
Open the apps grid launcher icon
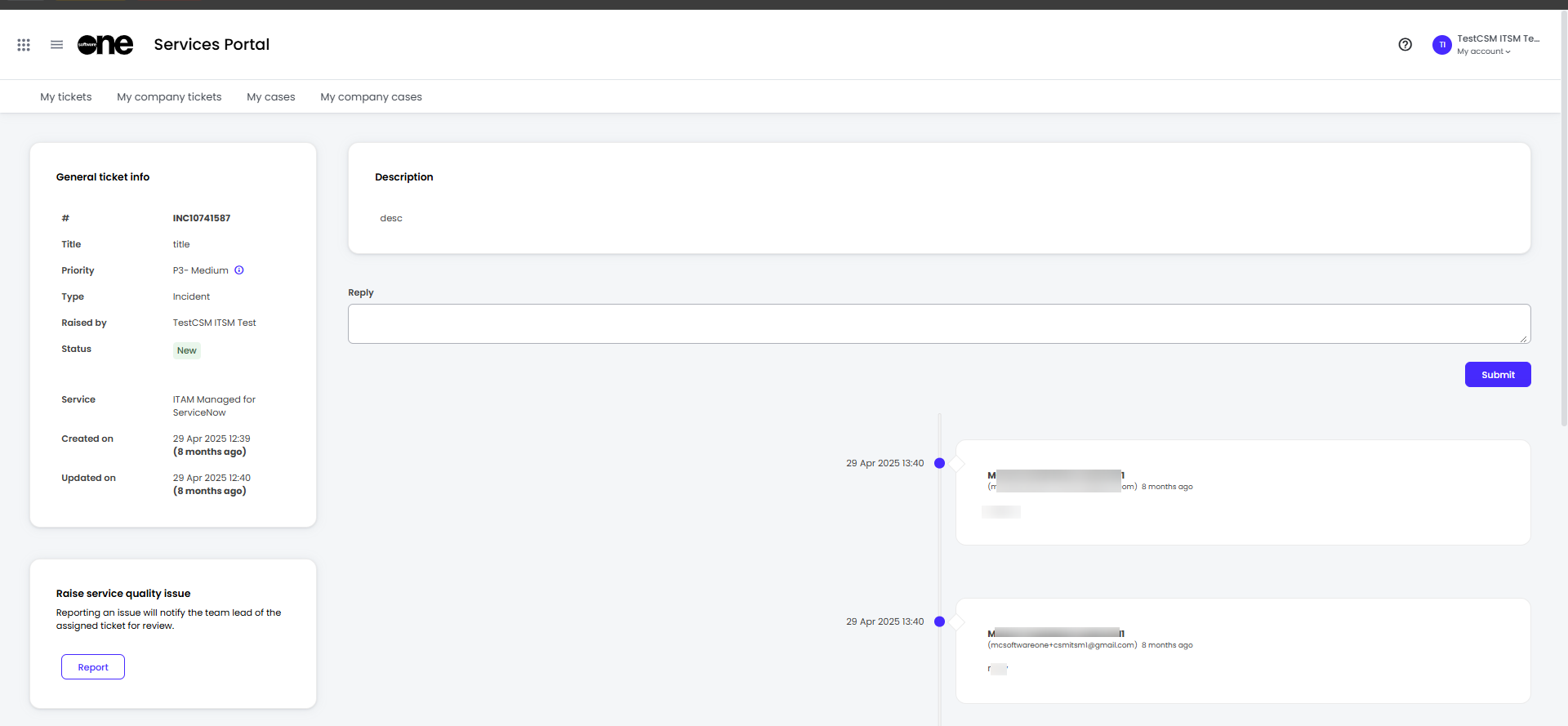pos(24,45)
